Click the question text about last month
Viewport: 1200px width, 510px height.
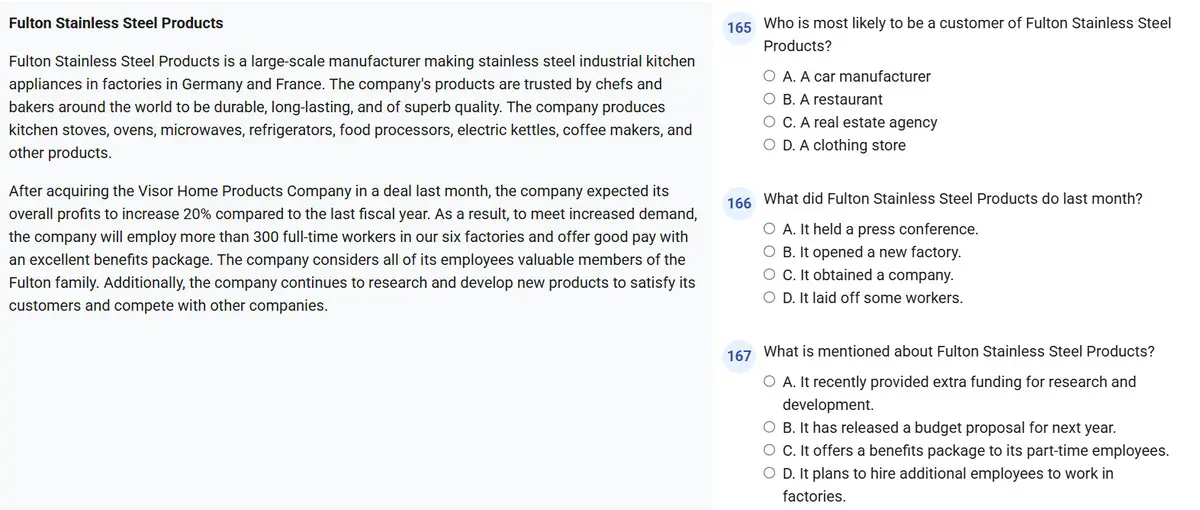(952, 199)
